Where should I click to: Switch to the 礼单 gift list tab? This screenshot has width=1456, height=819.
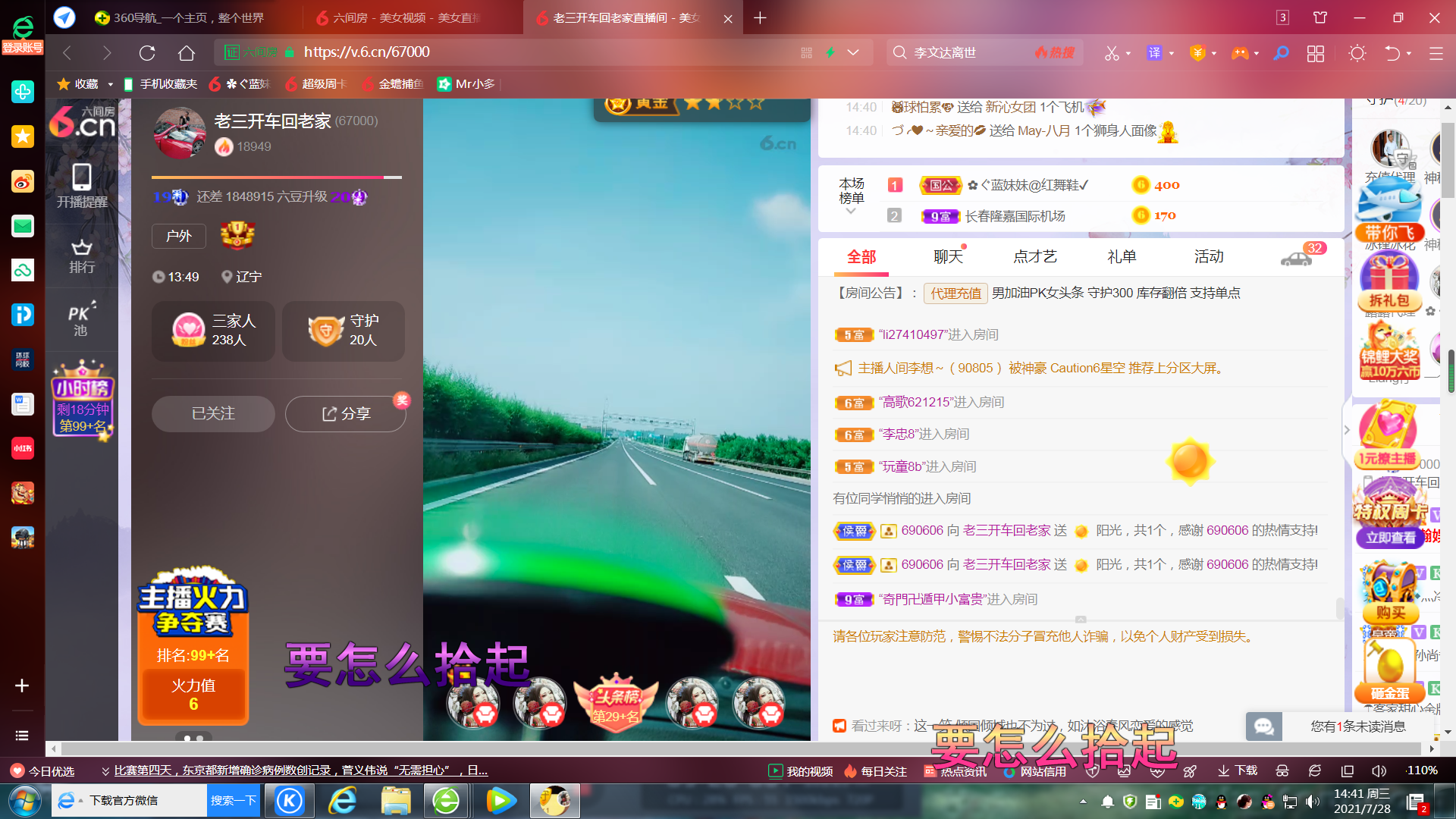(1122, 257)
